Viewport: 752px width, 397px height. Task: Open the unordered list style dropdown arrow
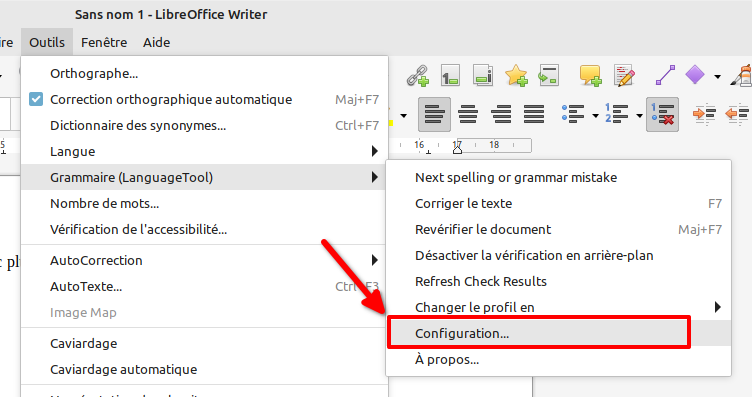(x=595, y=116)
